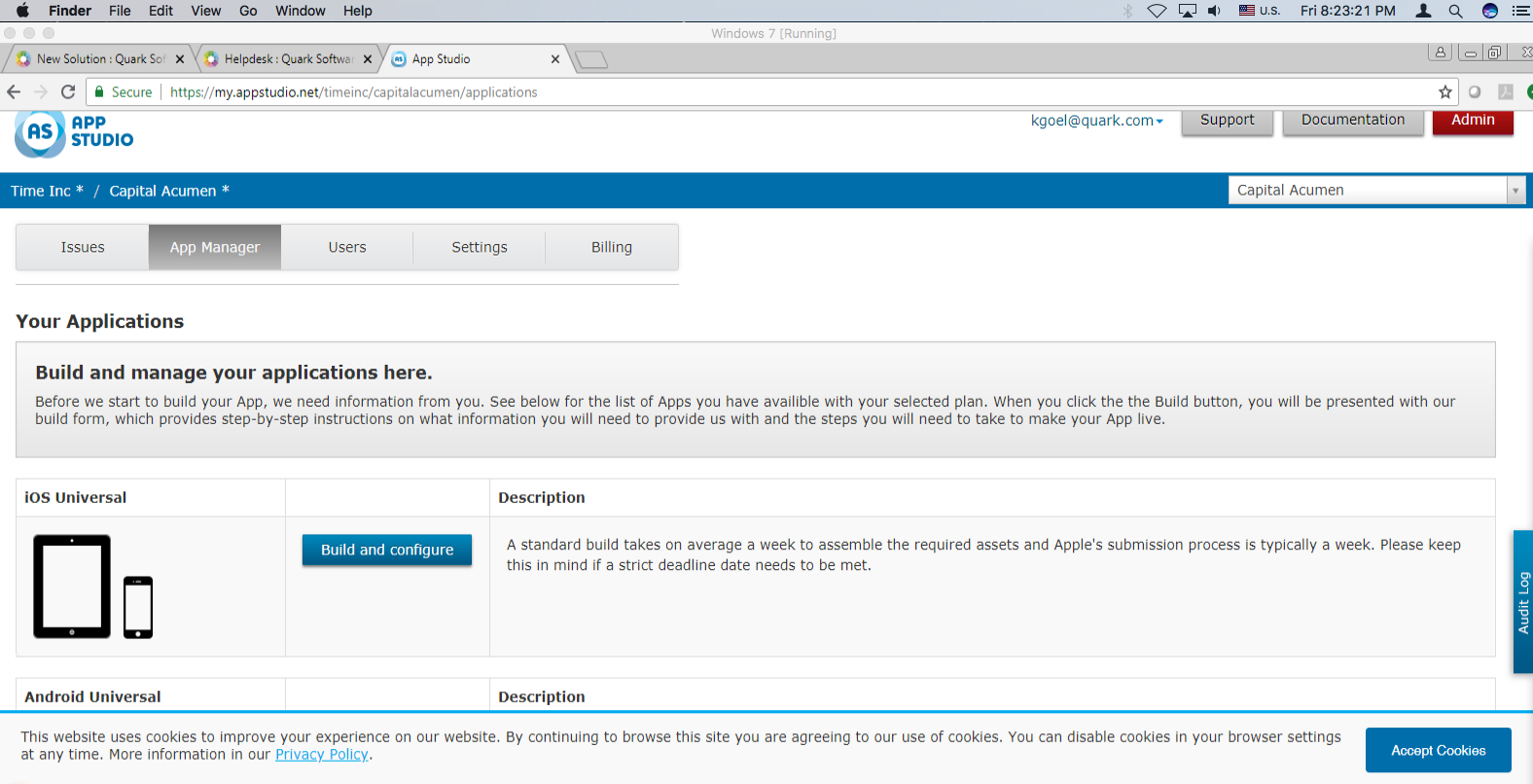Open the View menu
1533x784 pixels.
click(x=205, y=11)
